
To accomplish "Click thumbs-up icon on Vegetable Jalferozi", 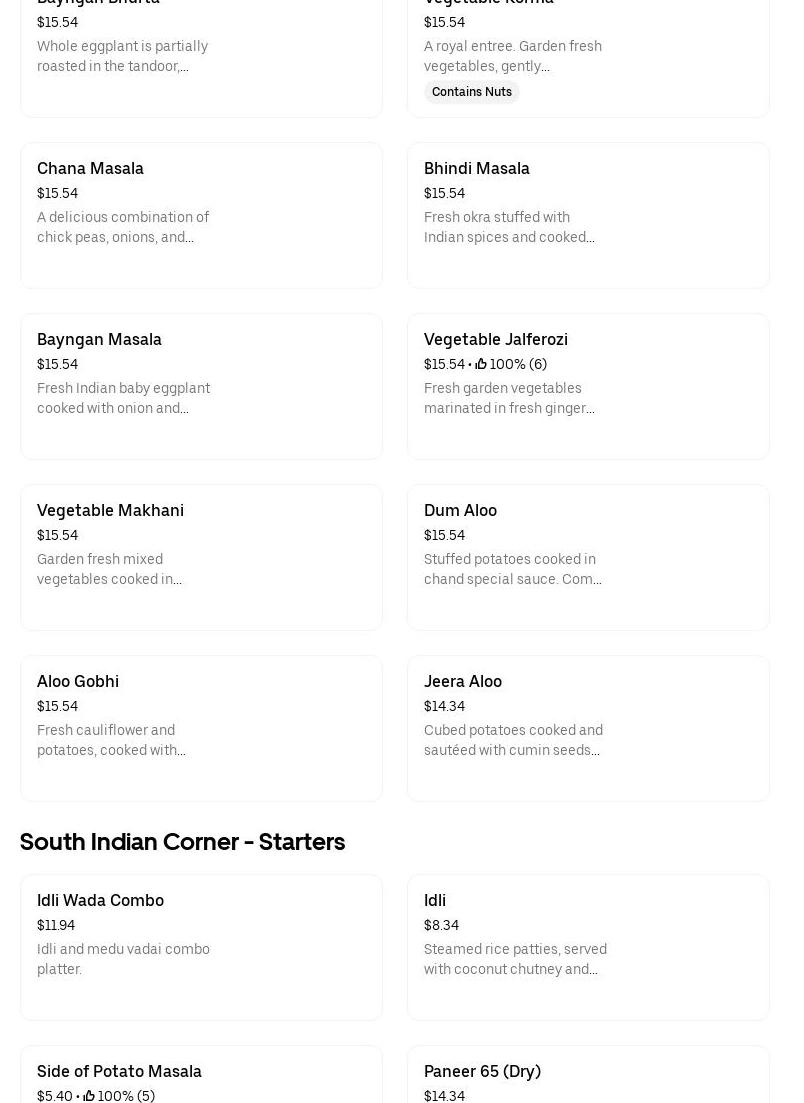I will [x=481, y=365].
